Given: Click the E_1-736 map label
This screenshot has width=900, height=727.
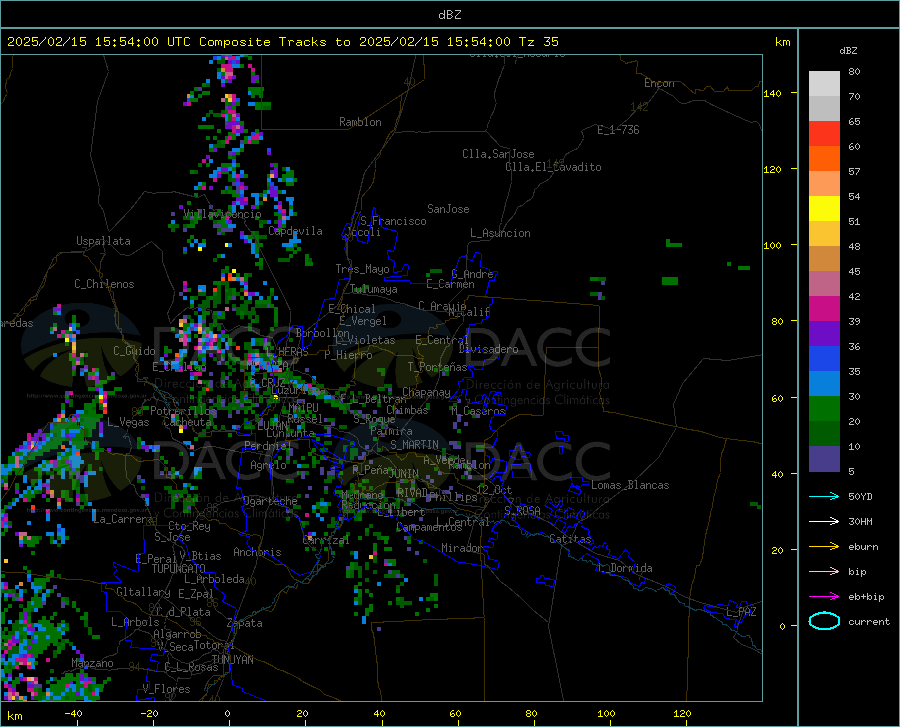Looking at the screenshot, I should click(x=618, y=130).
